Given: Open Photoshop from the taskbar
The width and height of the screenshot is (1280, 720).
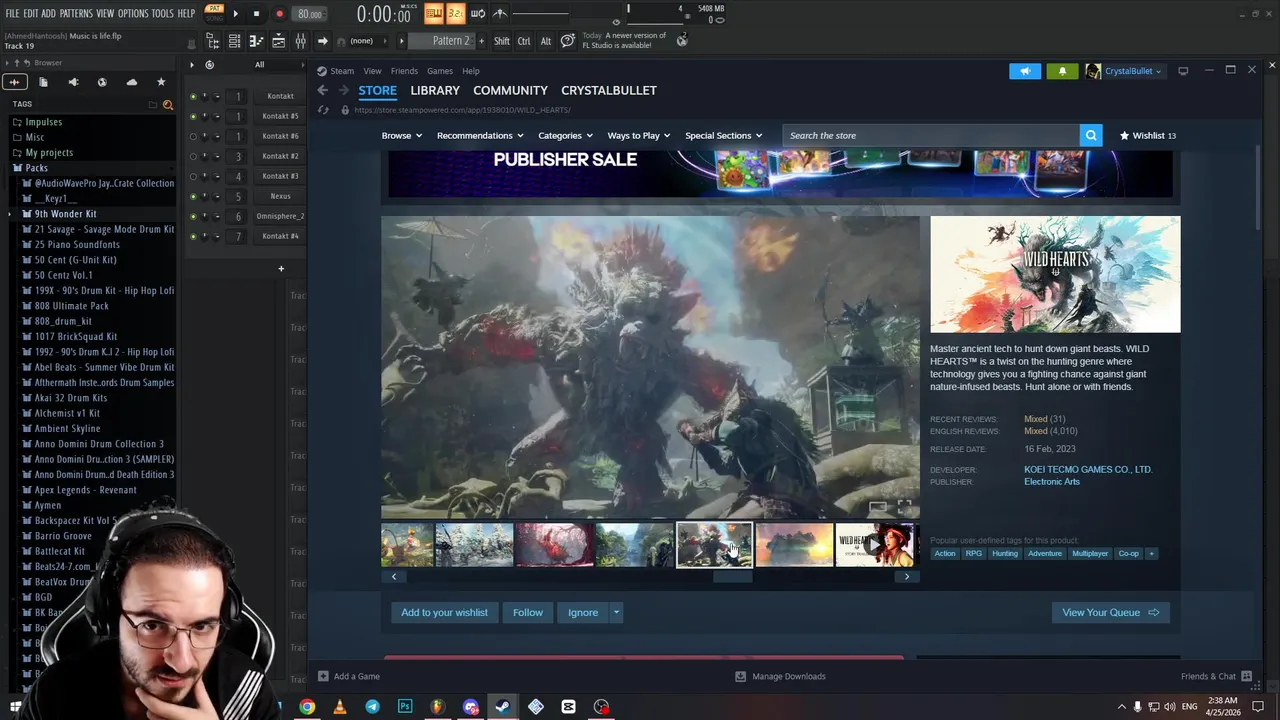Looking at the screenshot, I should click(x=405, y=707).
